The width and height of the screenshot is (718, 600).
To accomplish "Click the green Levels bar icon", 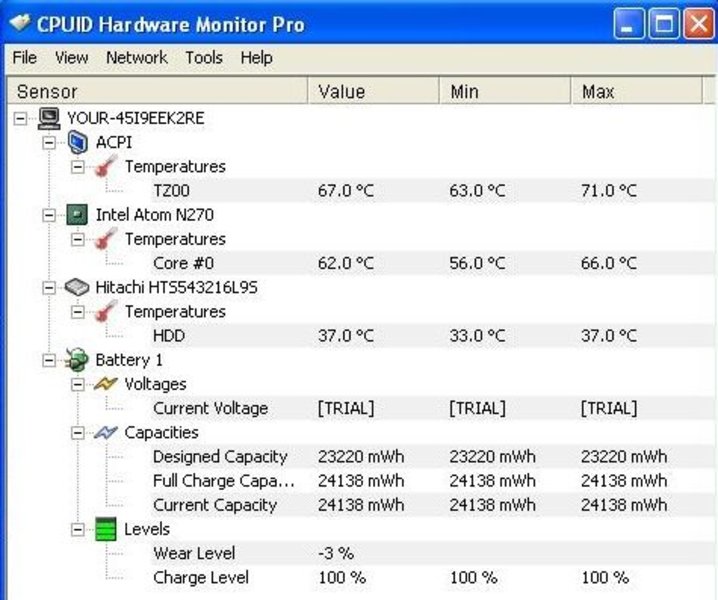I will [x=106, y=529].
